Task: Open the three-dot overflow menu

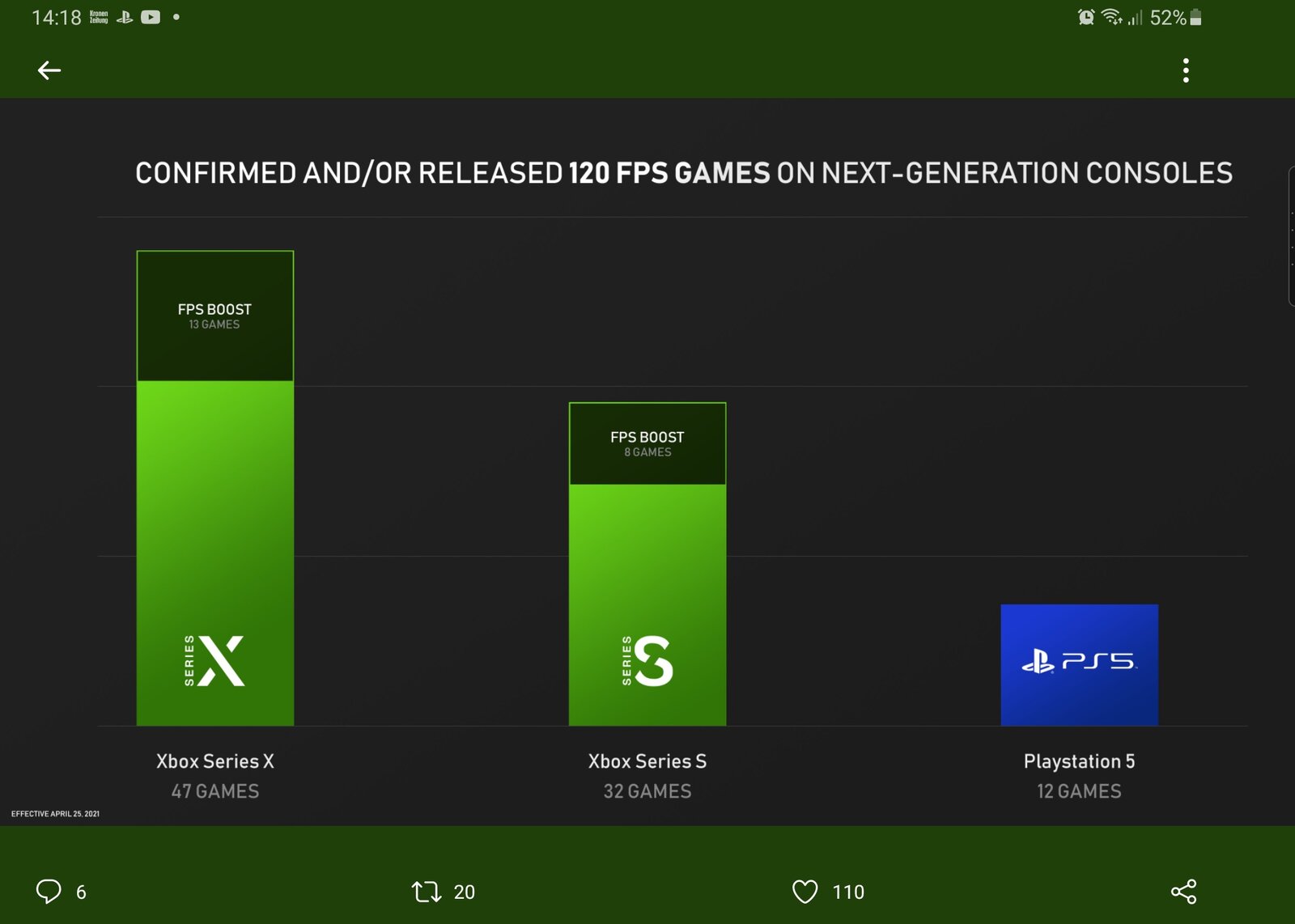Action: 1186,70
